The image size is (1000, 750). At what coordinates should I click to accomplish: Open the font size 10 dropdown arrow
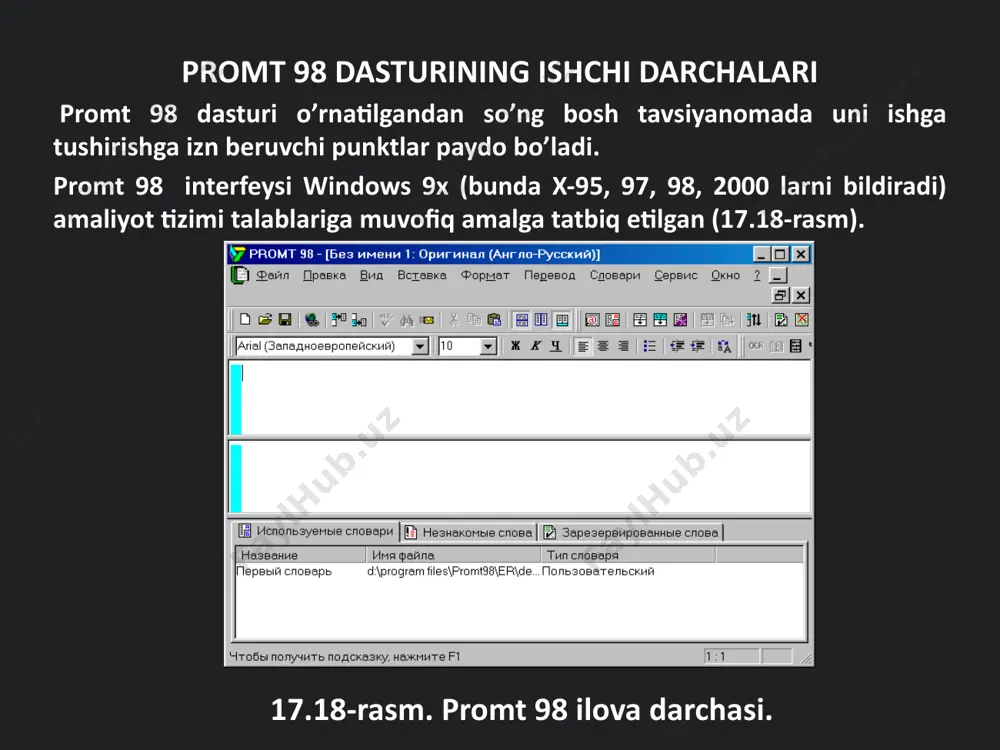pos(488,346)
